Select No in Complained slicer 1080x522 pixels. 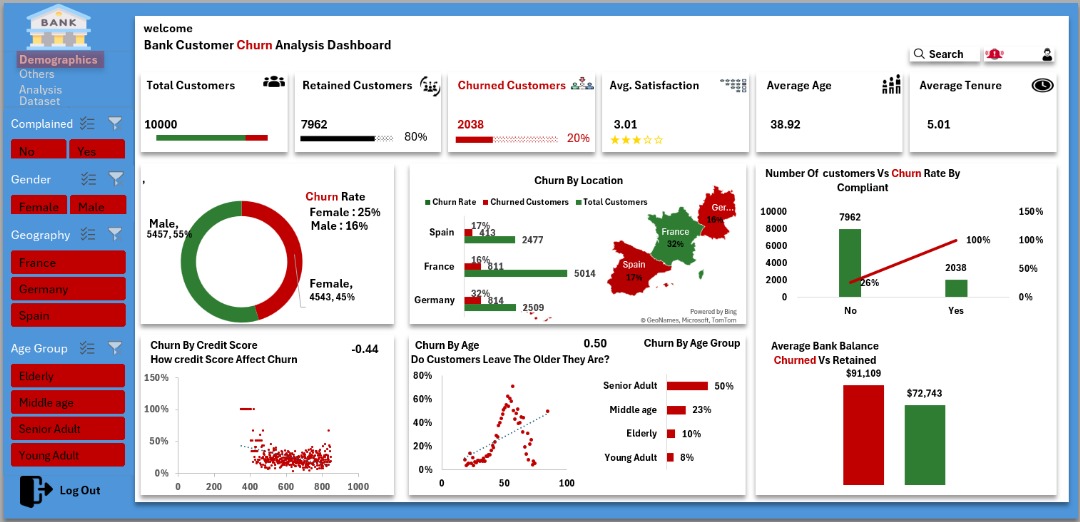[39, 149]
